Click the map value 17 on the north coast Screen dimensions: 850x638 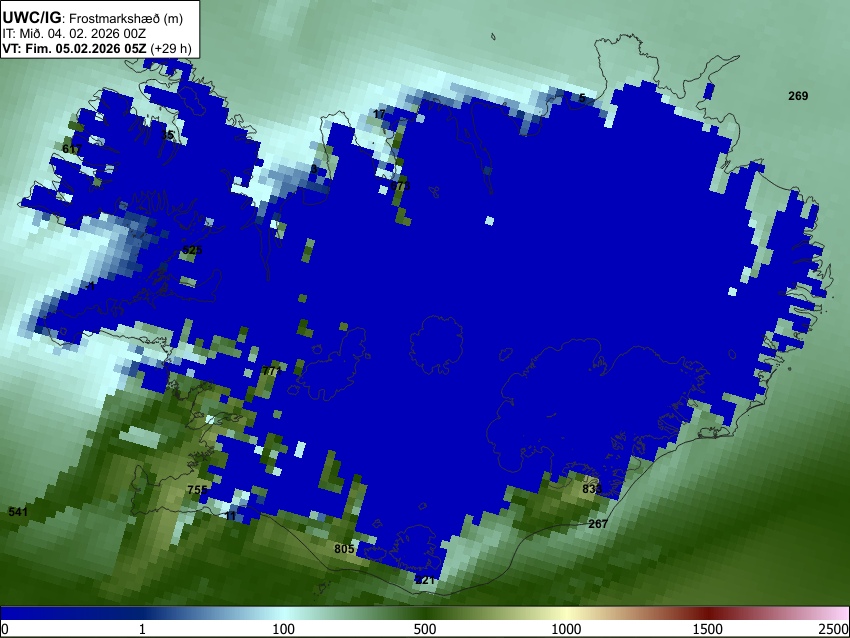coord(379,114)
